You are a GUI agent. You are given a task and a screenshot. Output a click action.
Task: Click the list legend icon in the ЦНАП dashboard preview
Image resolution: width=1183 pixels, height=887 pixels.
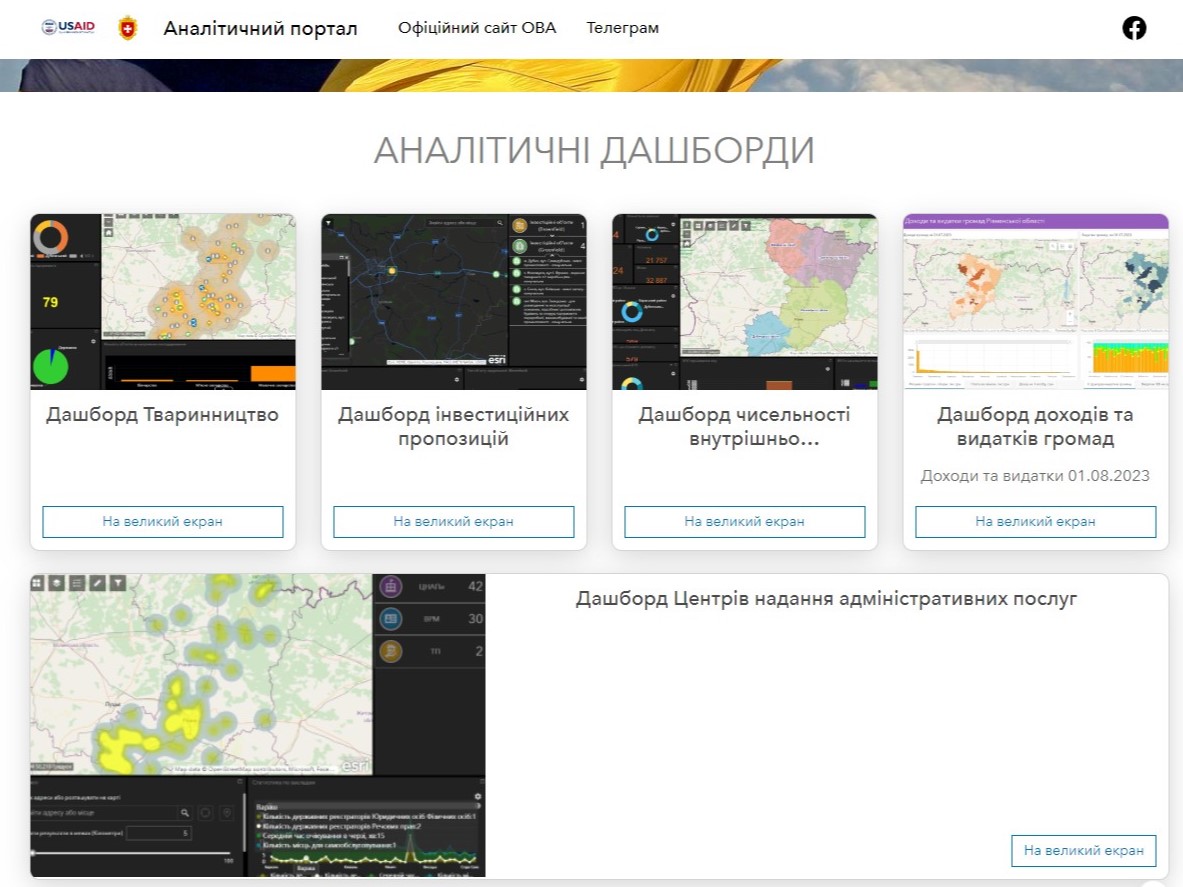click(x=78, y=583)
